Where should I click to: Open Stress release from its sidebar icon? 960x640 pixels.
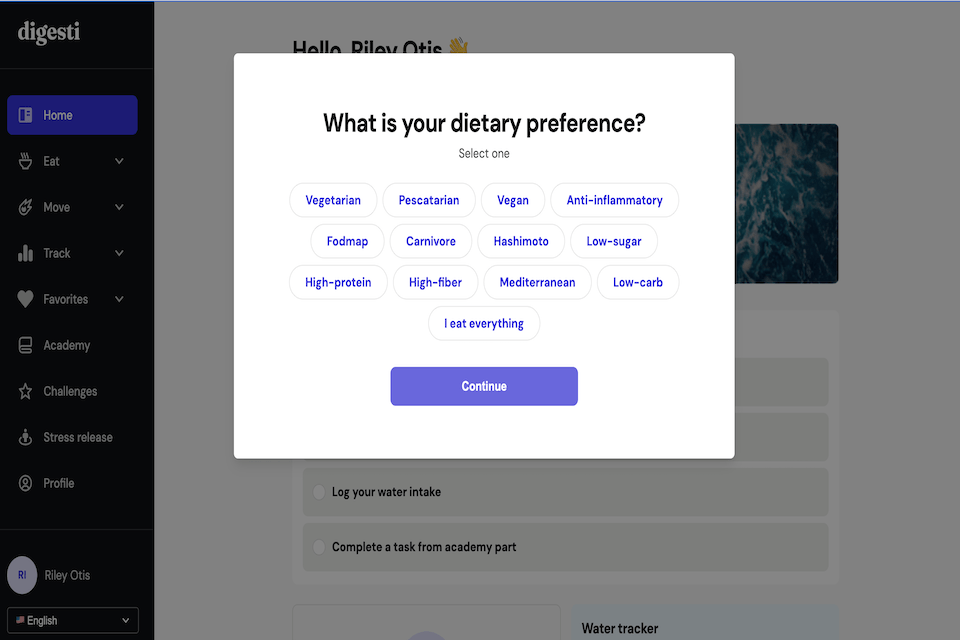pos(22,437)
